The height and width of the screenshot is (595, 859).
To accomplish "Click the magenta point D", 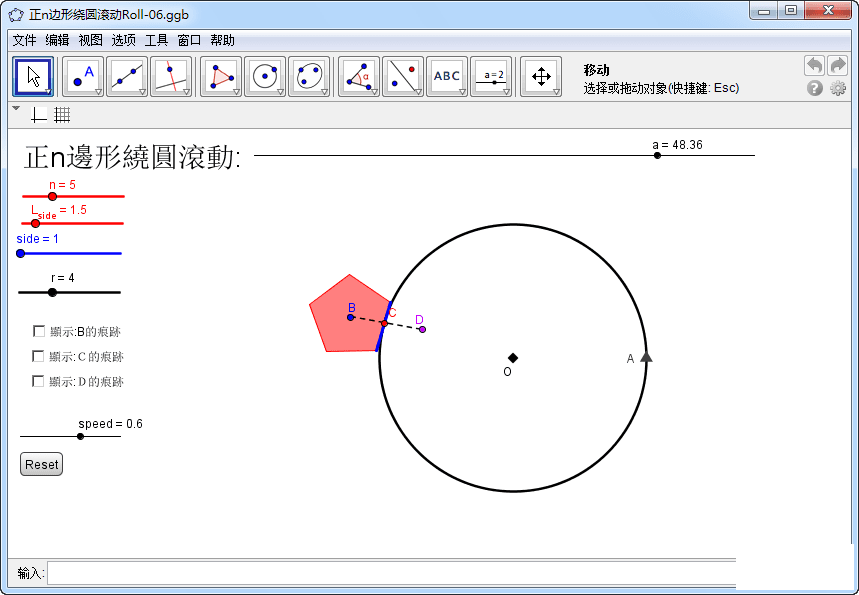I will [x=422, y=329].
